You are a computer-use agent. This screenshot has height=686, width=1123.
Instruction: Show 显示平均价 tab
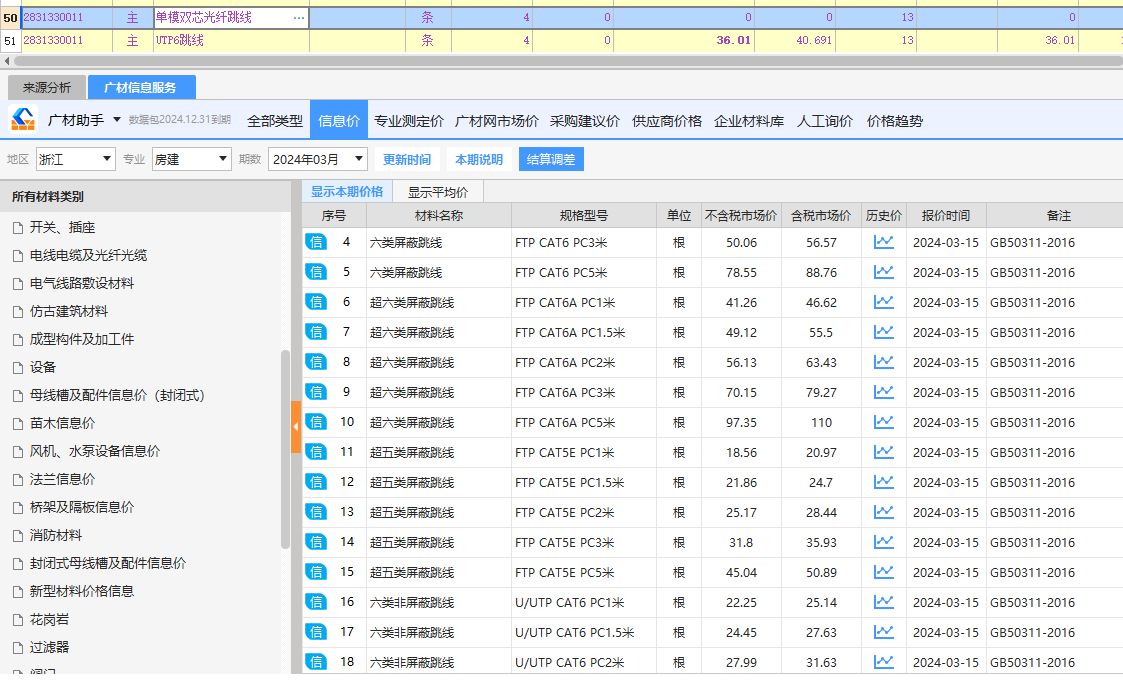[x=438, y=192]
